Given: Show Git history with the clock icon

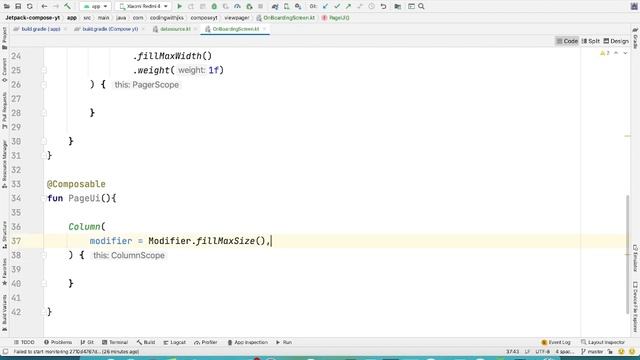Looking at the screenshot, I should pos(371,7).
